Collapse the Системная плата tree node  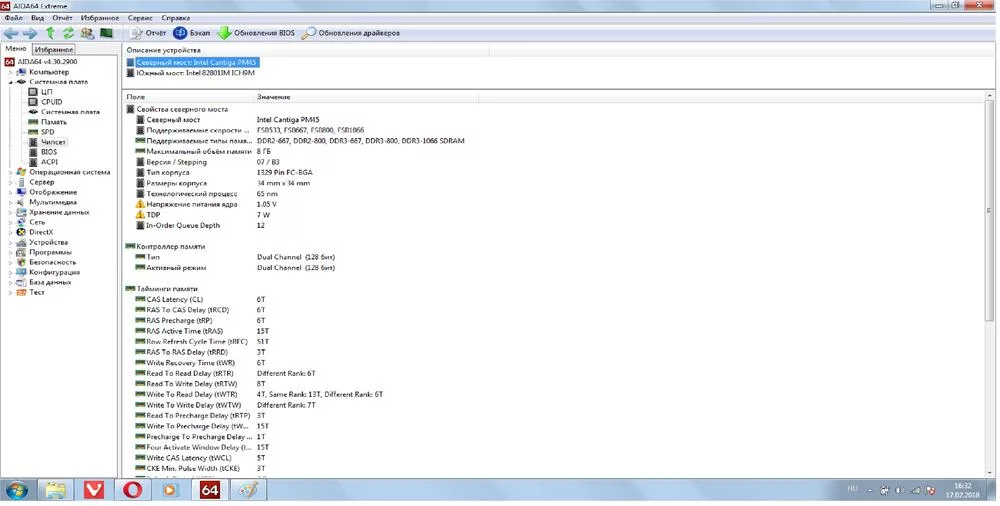[10, 82]
